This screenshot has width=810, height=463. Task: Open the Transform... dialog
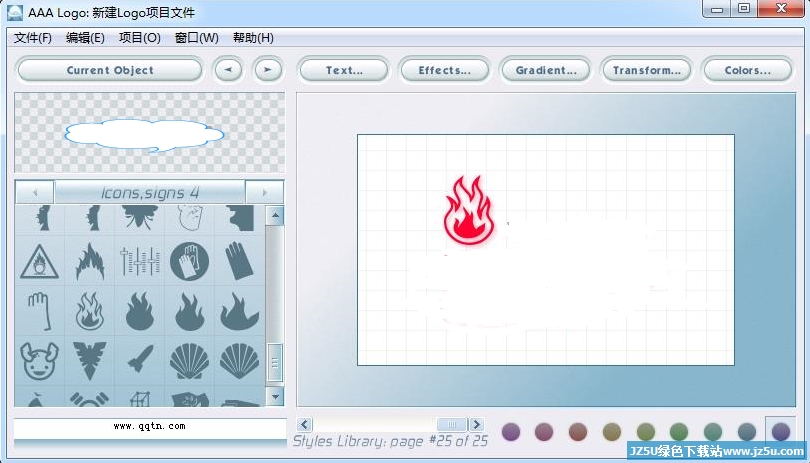coord(647,70)
